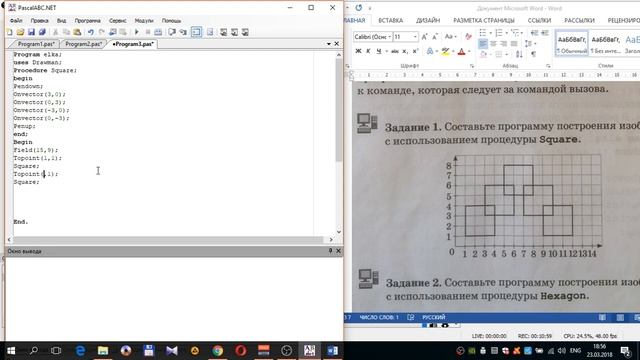The height and width of the screenshot is (360, 640).
Task: Pin the output window panel
Action: [x=330, y=251]
